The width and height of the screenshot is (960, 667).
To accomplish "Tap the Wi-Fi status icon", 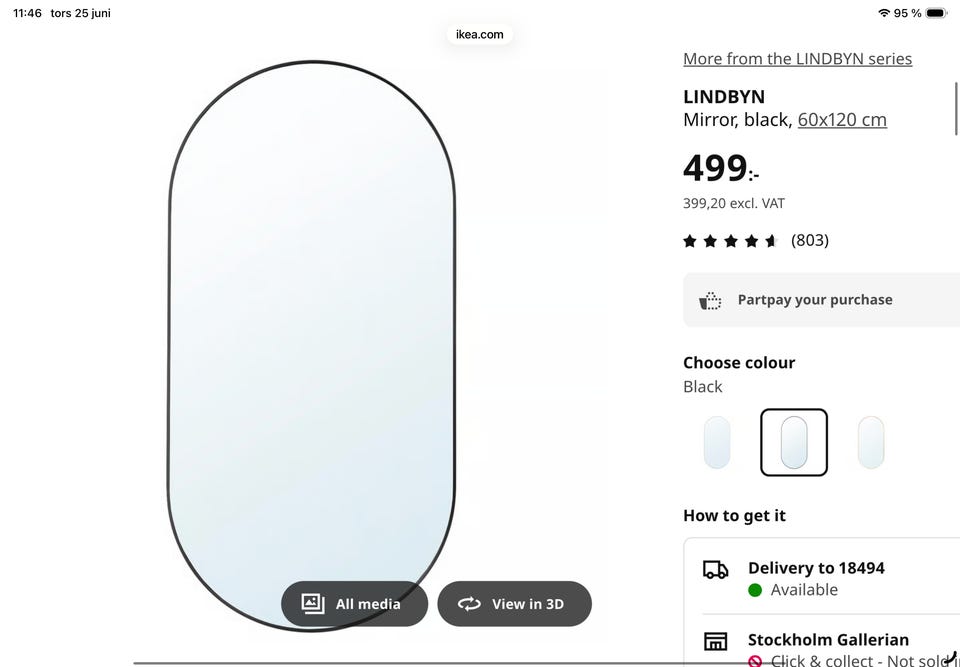I will [x=883, y=13].
